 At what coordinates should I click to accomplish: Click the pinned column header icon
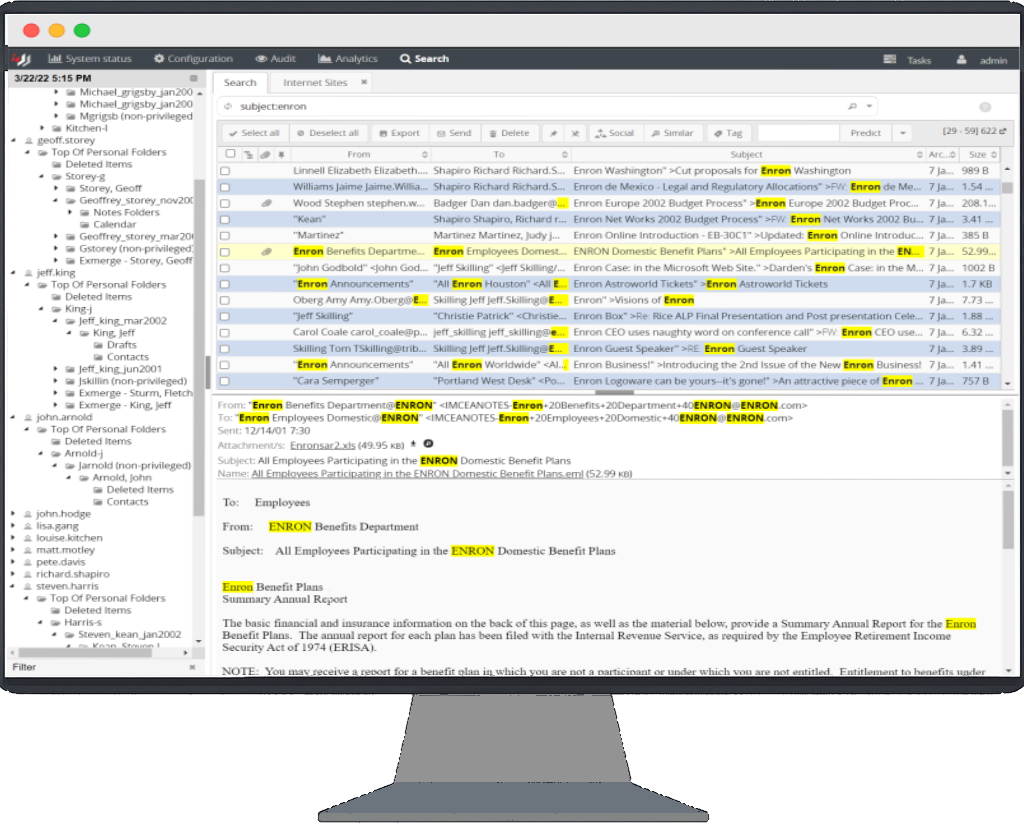(x=281, y=155)
